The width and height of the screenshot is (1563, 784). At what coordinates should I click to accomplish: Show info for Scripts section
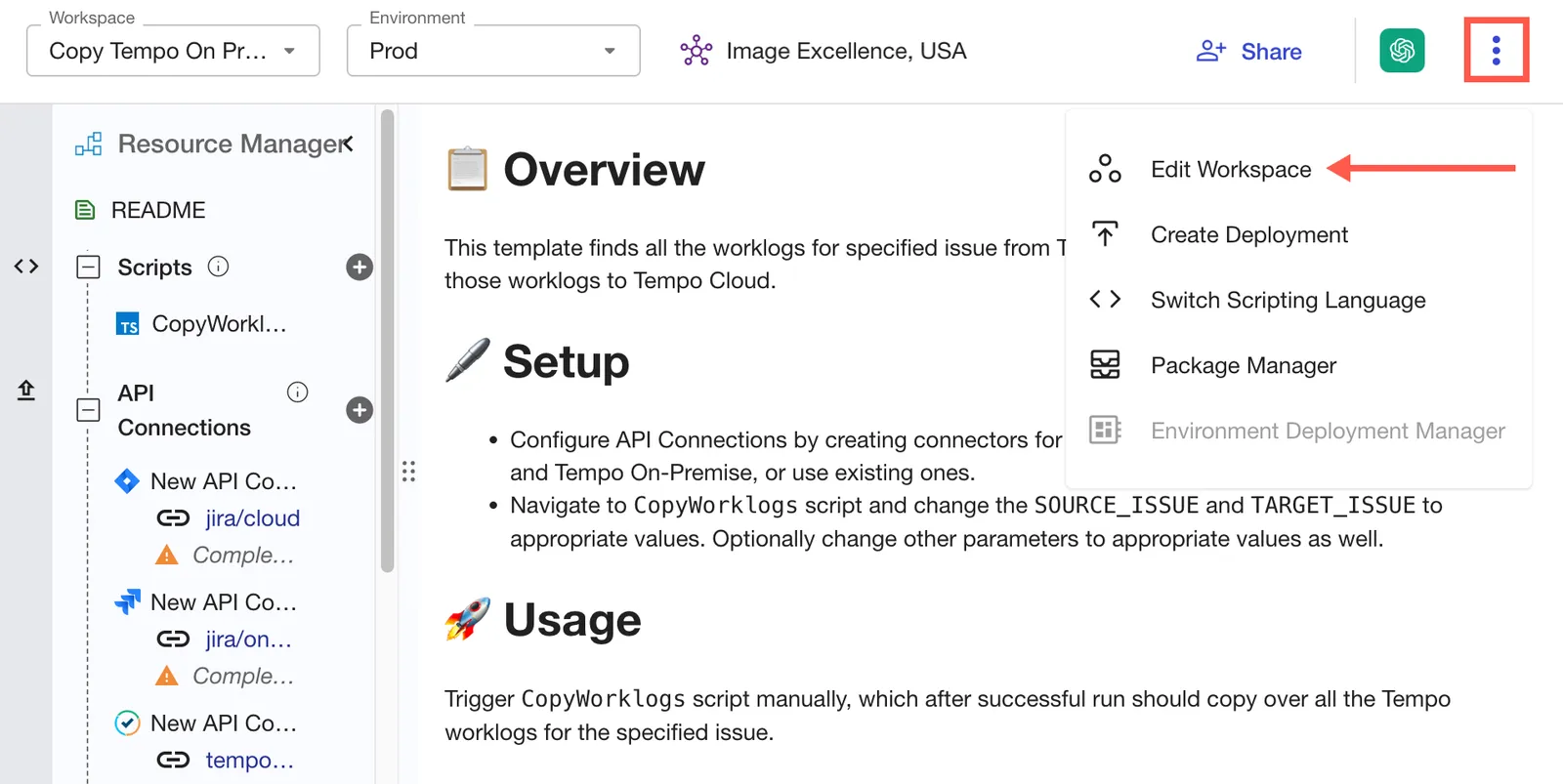click(x=219, y=267)
